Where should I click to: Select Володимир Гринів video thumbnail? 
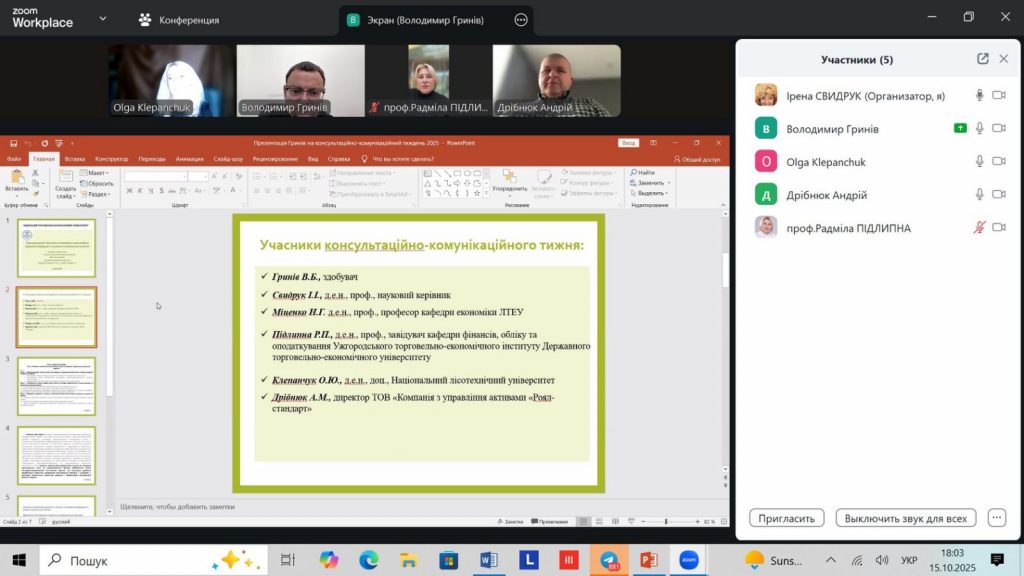[x=299, y=80]
